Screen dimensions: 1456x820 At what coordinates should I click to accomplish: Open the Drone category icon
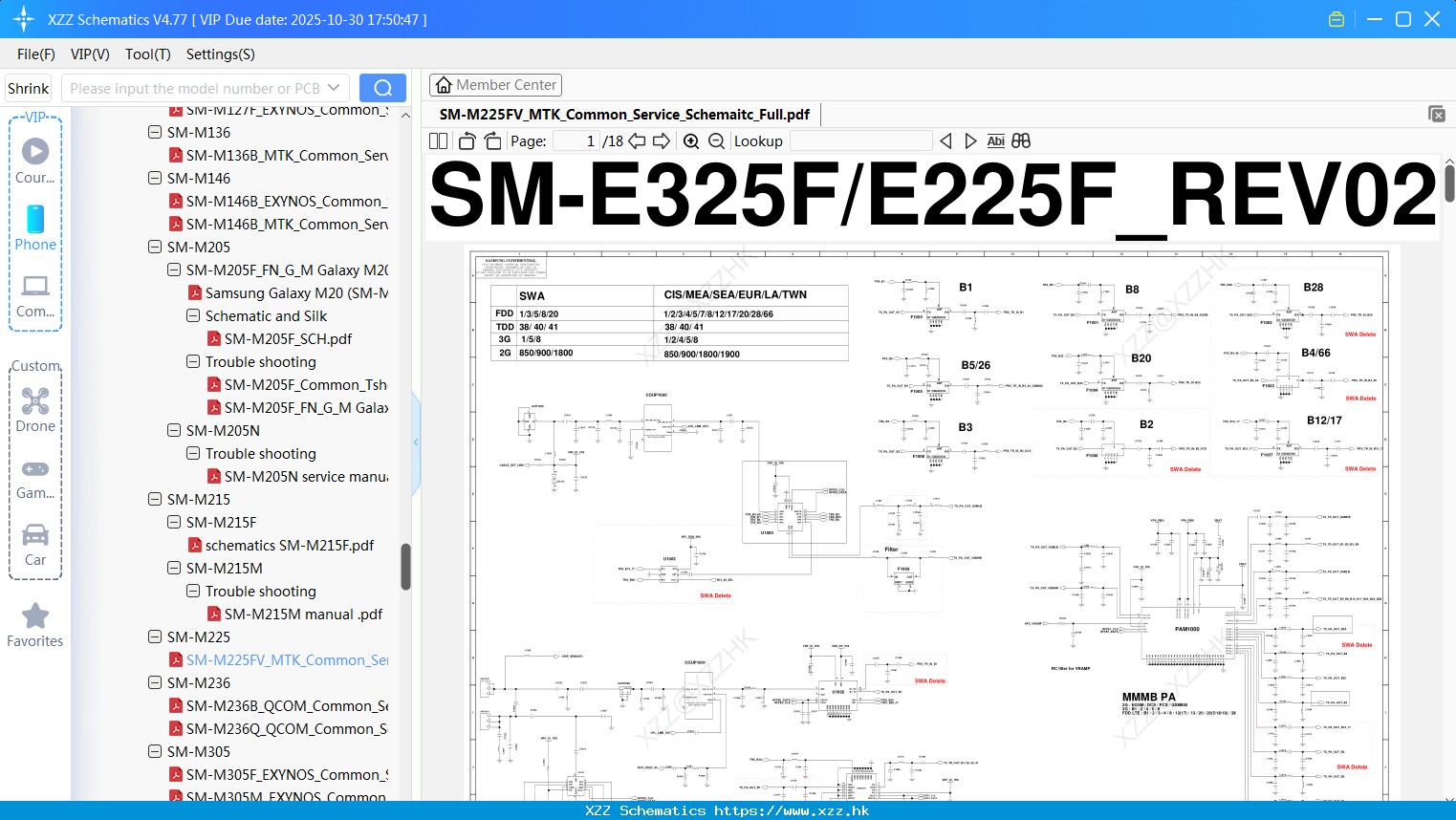35,401
